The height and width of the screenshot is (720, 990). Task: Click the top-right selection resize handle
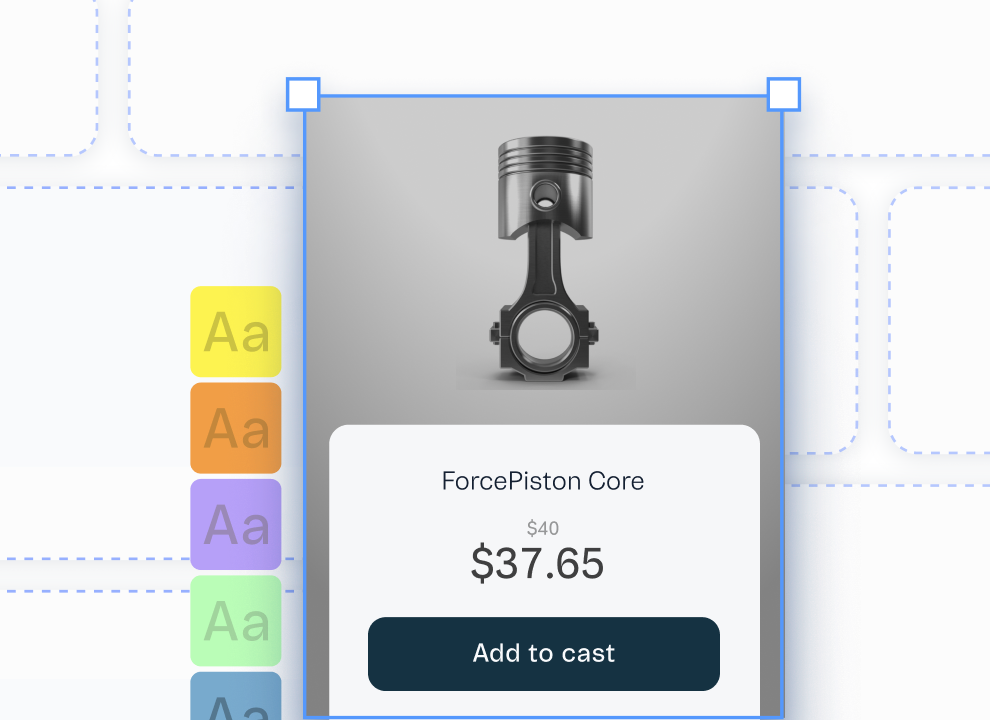(783, 95)
